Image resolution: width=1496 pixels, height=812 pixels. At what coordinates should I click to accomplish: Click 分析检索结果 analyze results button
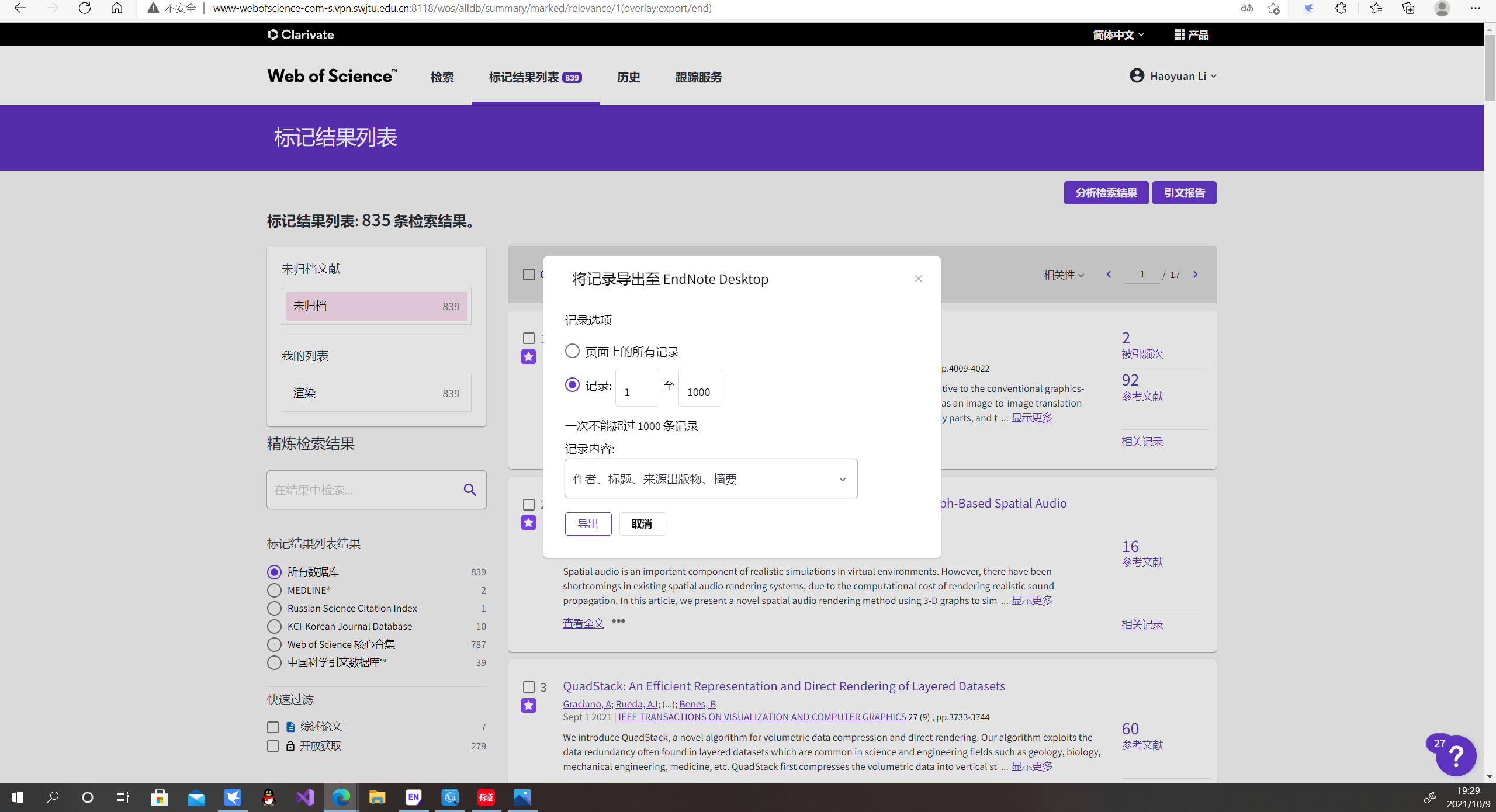1106,193
